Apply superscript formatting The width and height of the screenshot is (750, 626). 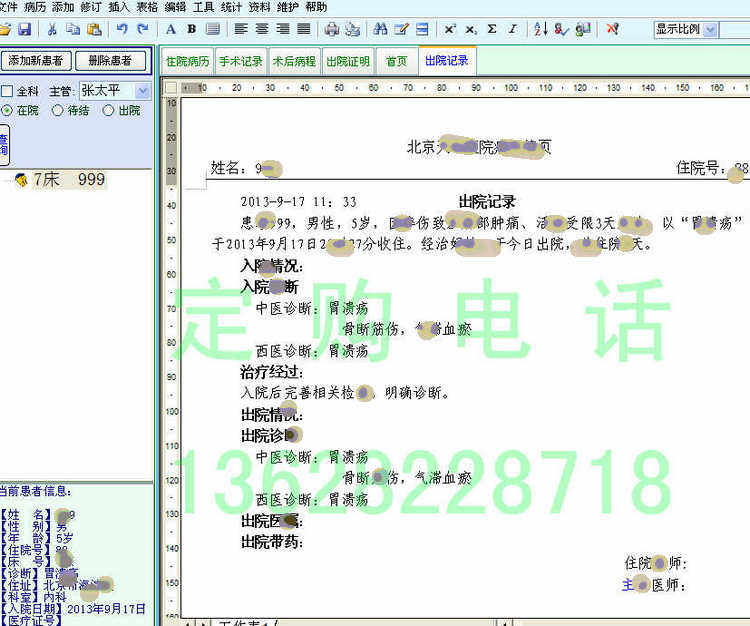pos(450,29)
